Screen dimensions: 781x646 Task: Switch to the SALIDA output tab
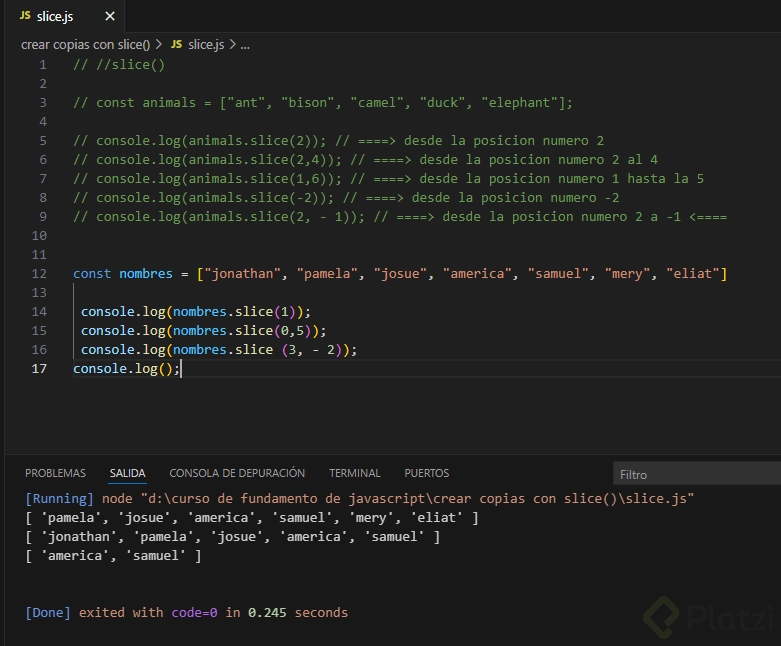point(127,473)
